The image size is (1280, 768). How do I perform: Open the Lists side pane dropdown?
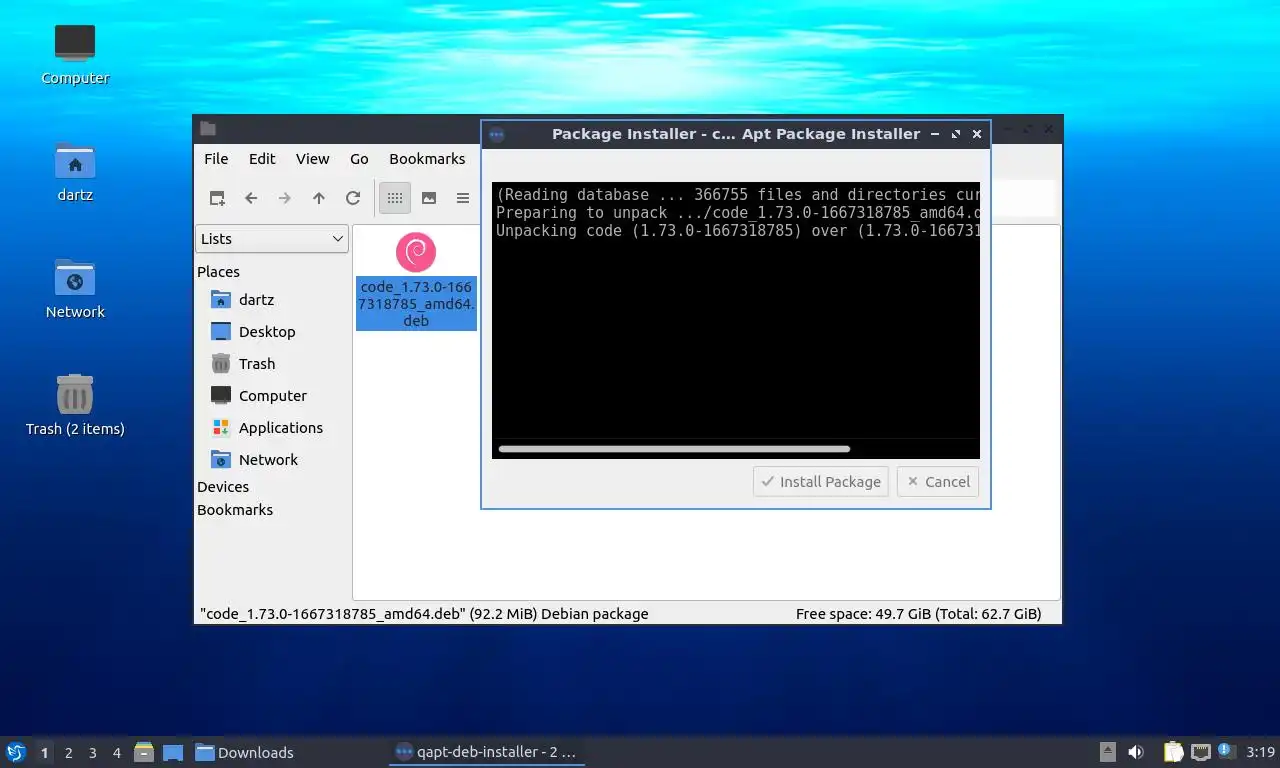tap(272, 239)
